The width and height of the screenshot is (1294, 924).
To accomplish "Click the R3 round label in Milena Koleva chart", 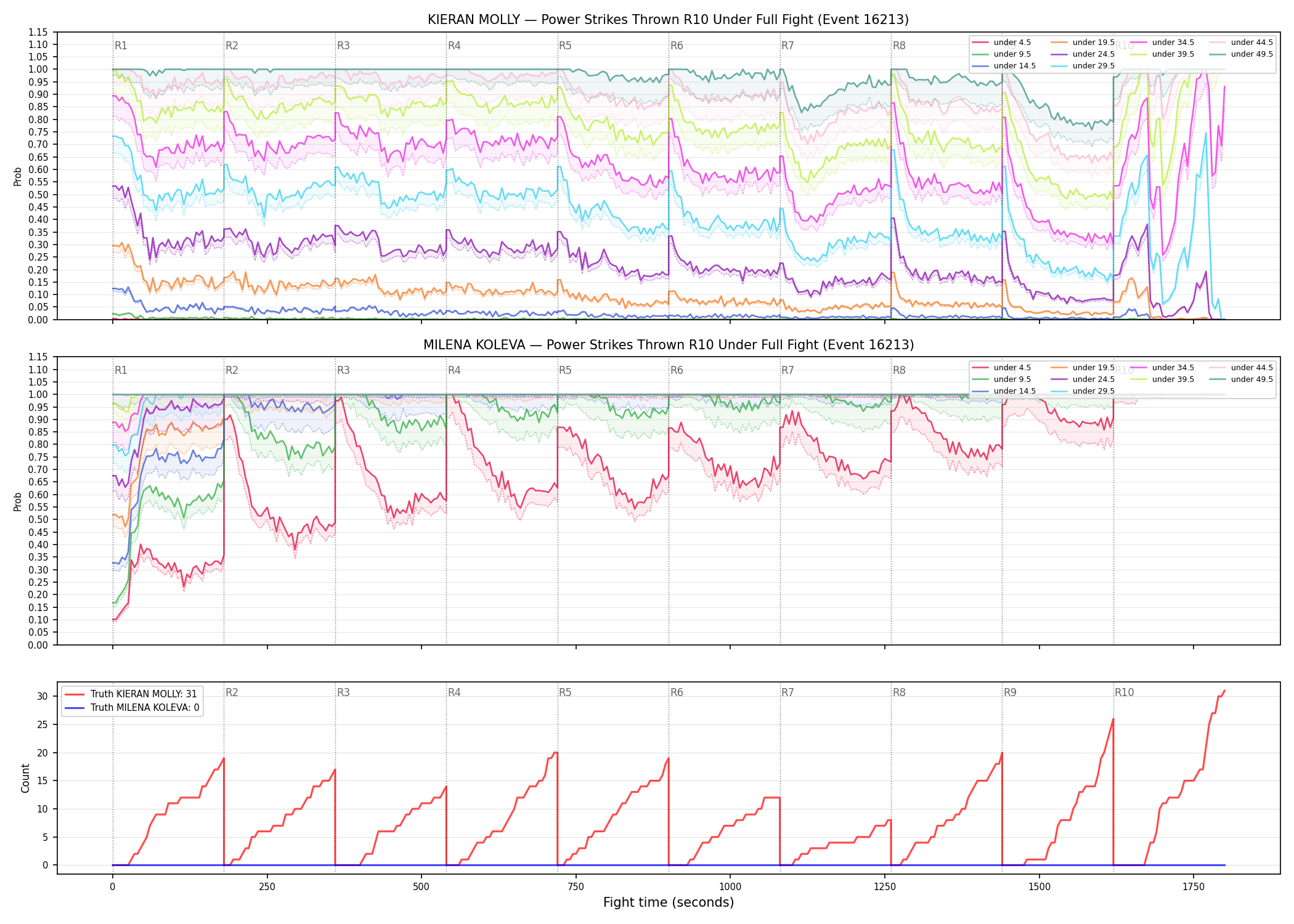I will point(343,370).
